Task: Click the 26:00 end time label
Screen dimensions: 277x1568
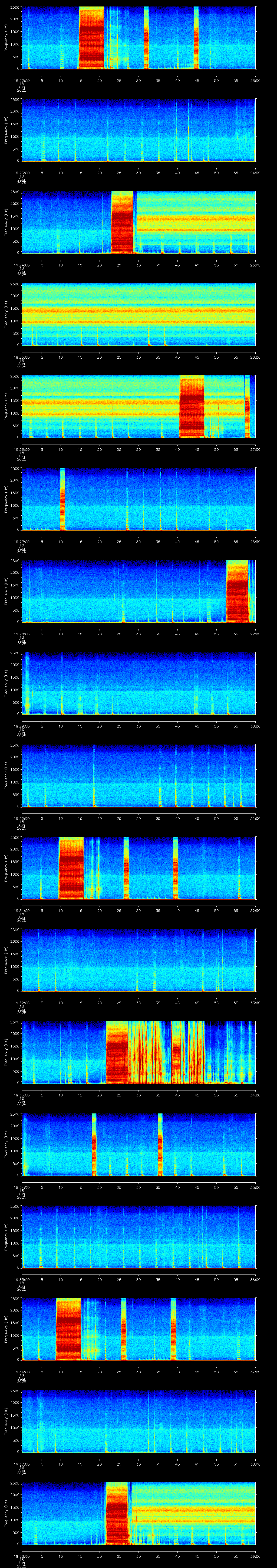Action: [x=255, y=357]
